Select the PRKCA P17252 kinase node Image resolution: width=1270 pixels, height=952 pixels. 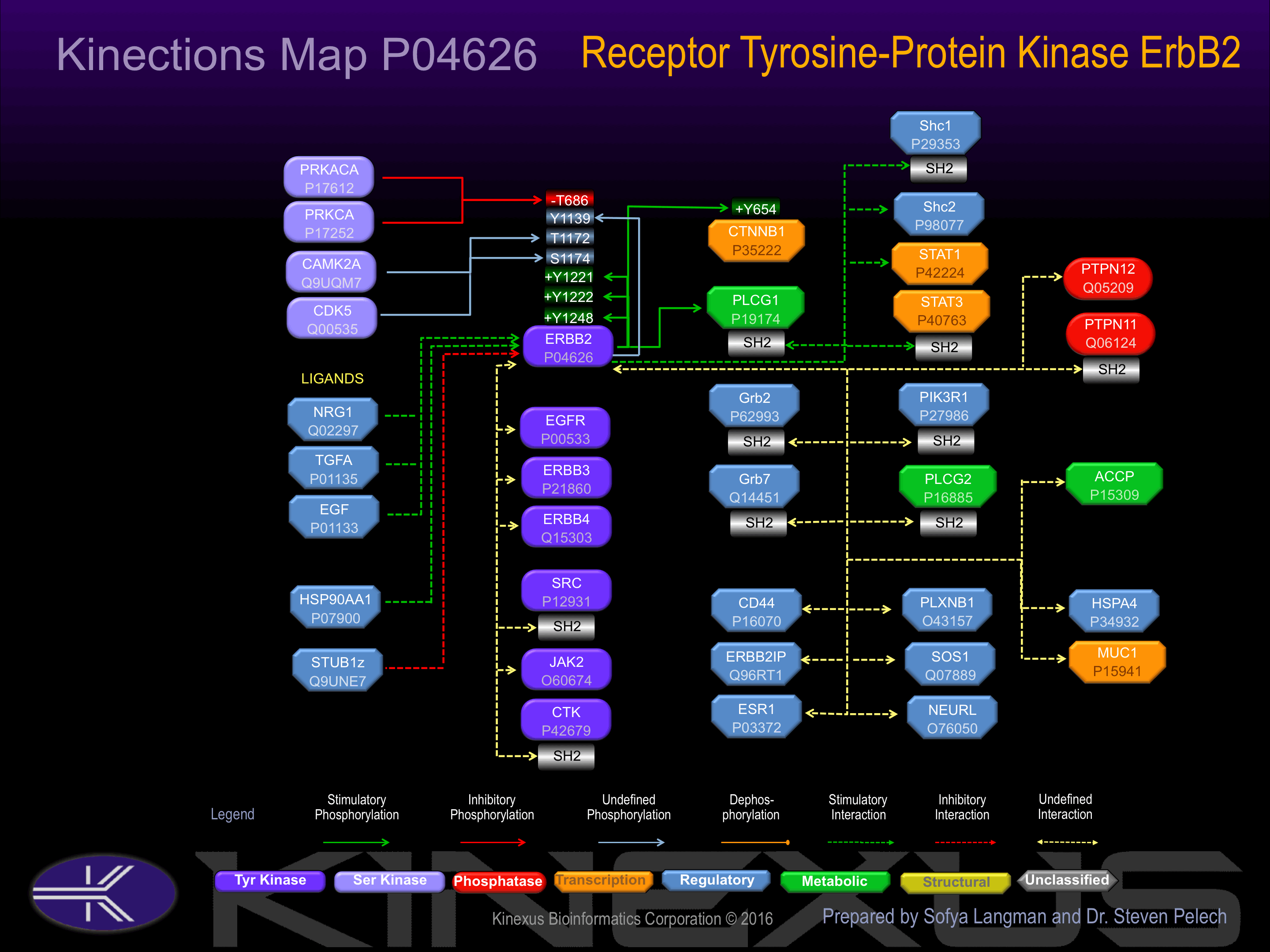329,223
